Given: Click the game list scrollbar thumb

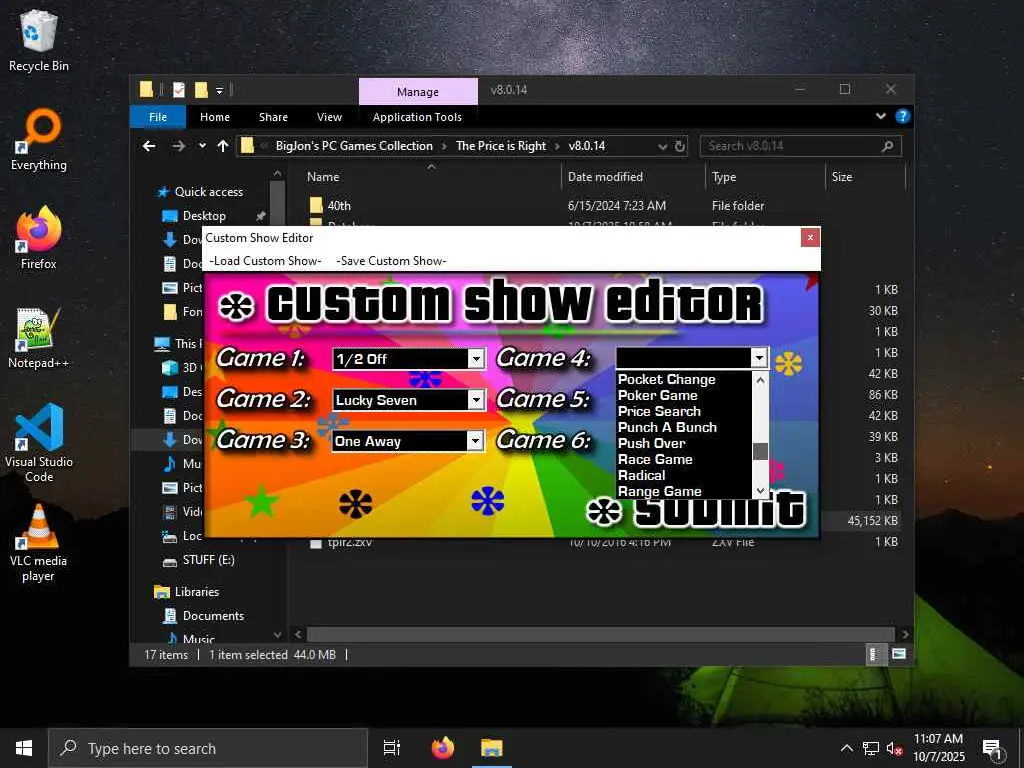Looking at the screenshot, I should tap(760, 451).
